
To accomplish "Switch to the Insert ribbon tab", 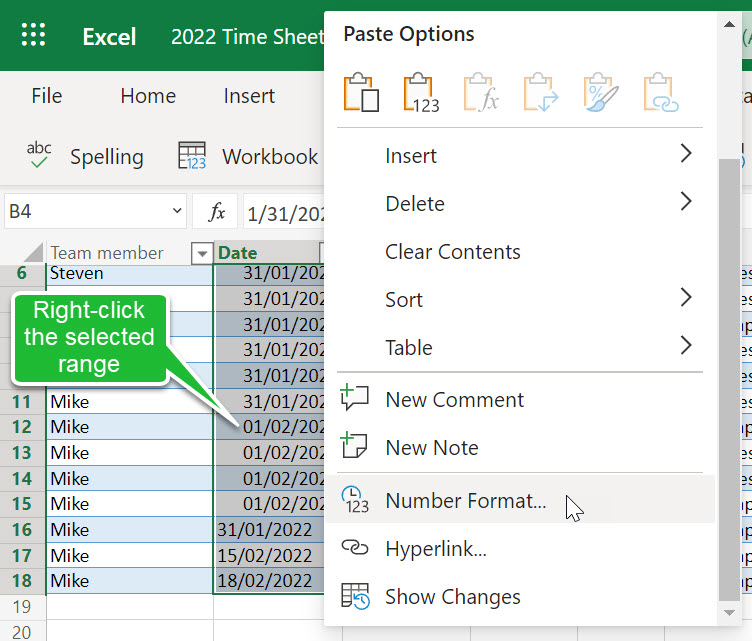I will point(249,96).
